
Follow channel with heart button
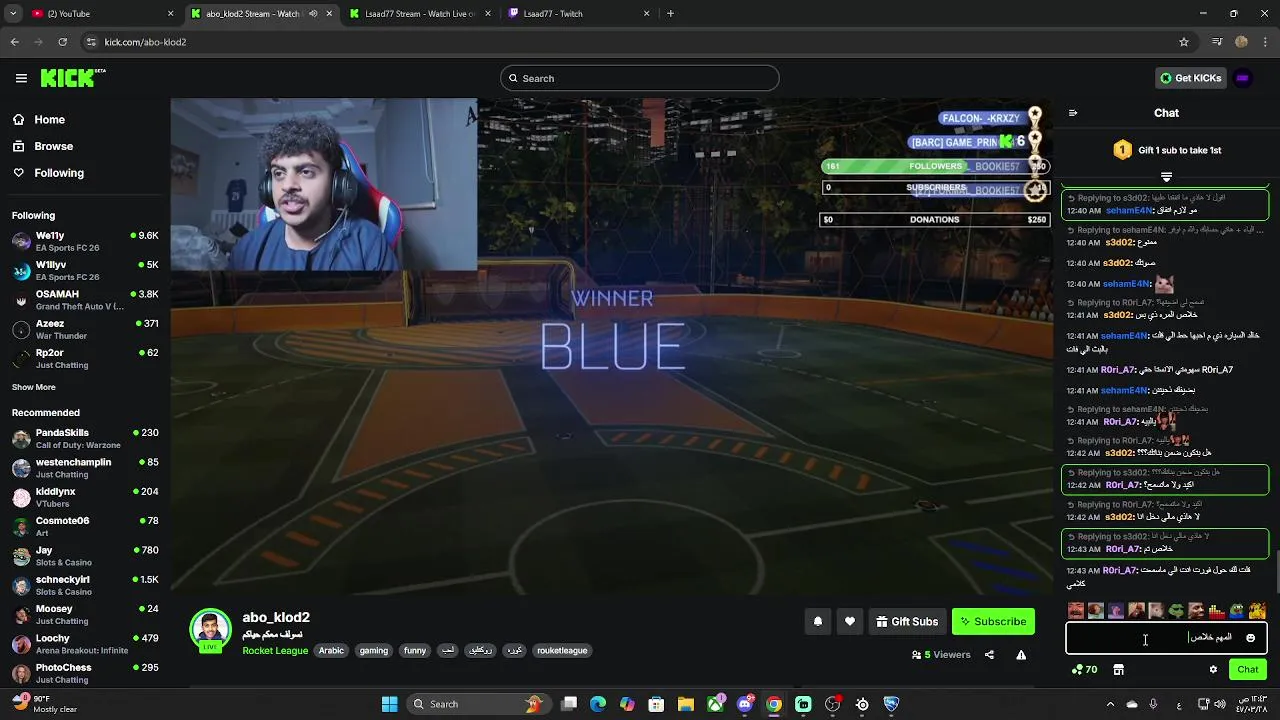tap(850, 622)
